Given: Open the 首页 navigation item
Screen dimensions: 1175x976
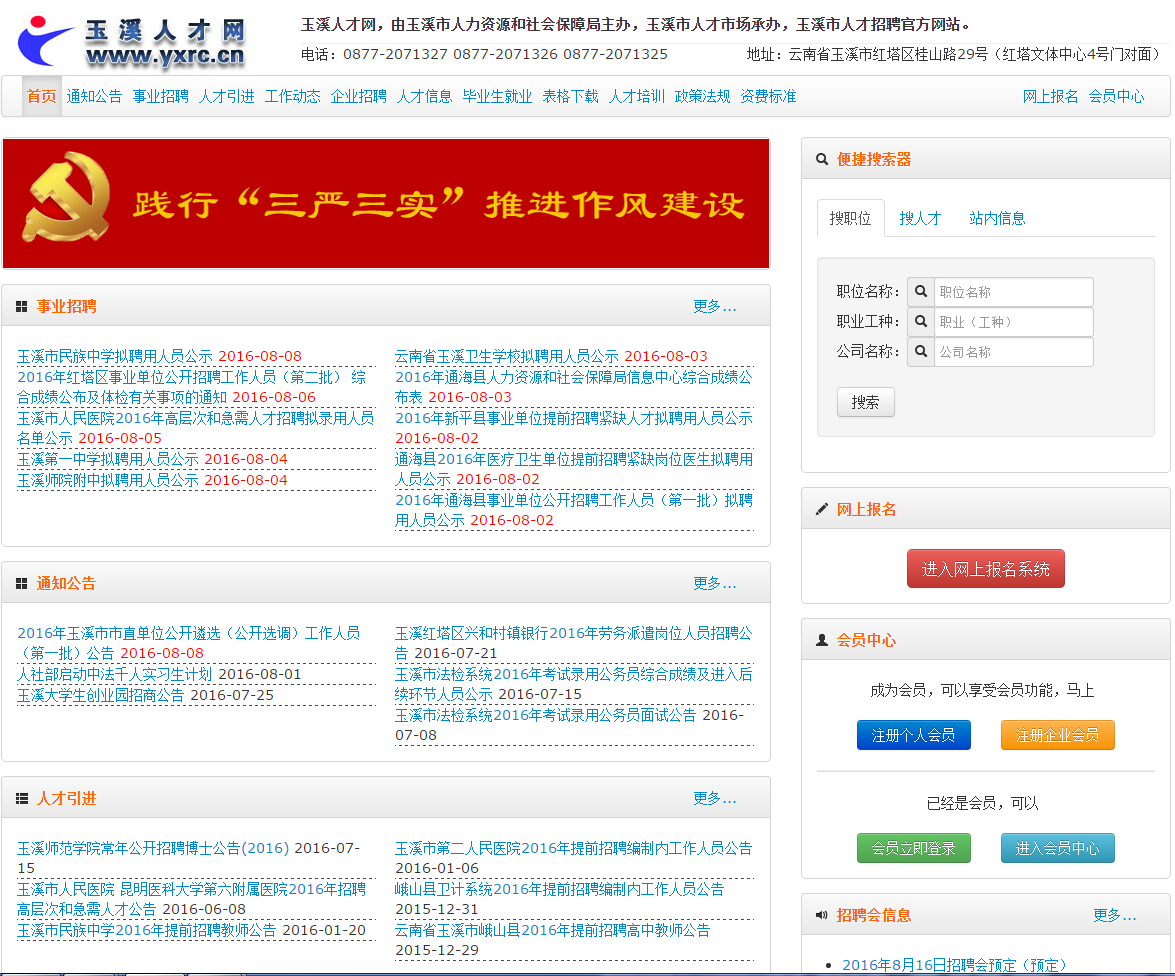Looking at the screenshot, I should pyautogui.click(x=41, y=96).
